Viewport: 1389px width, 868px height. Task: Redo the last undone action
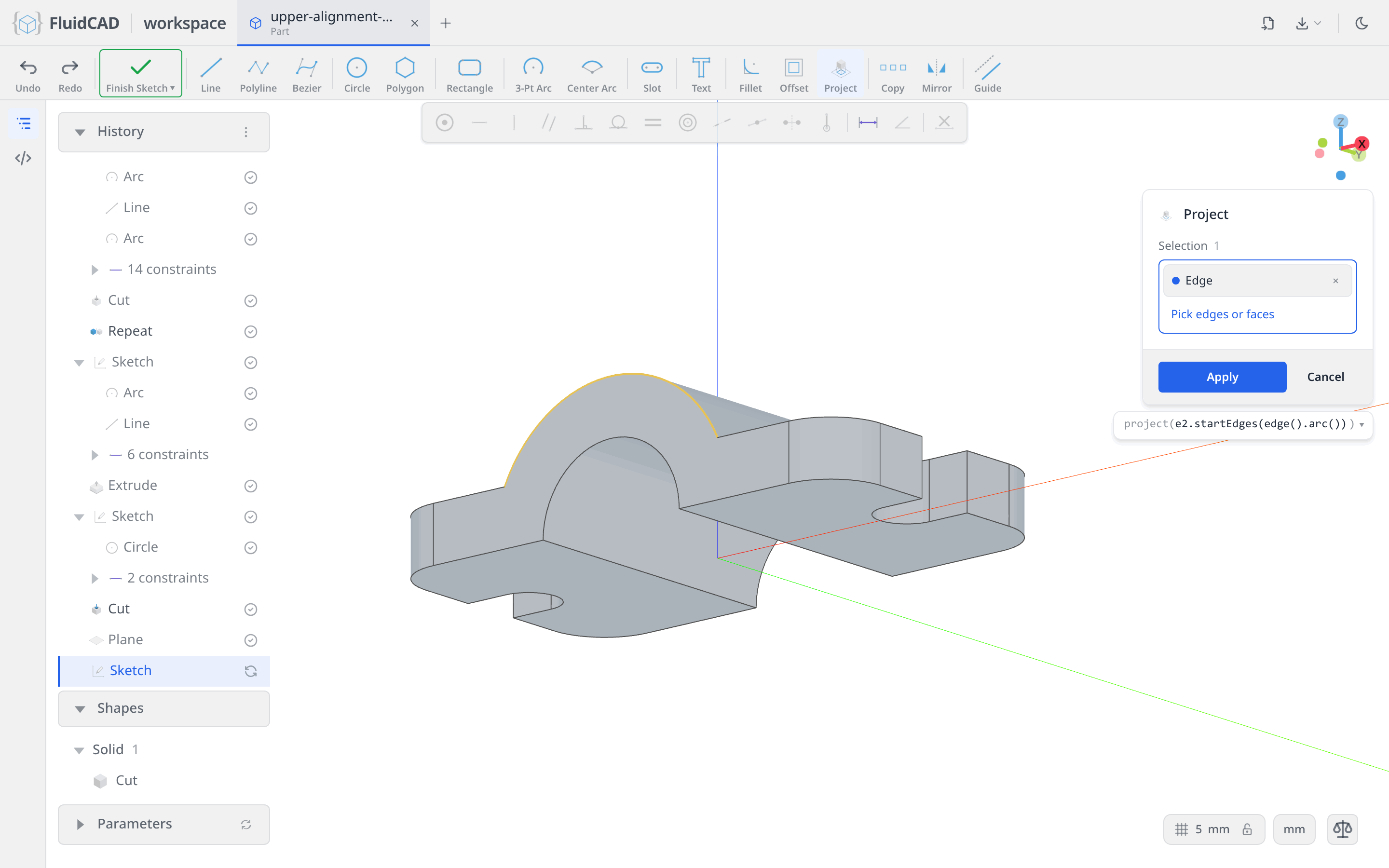(70, 75)
